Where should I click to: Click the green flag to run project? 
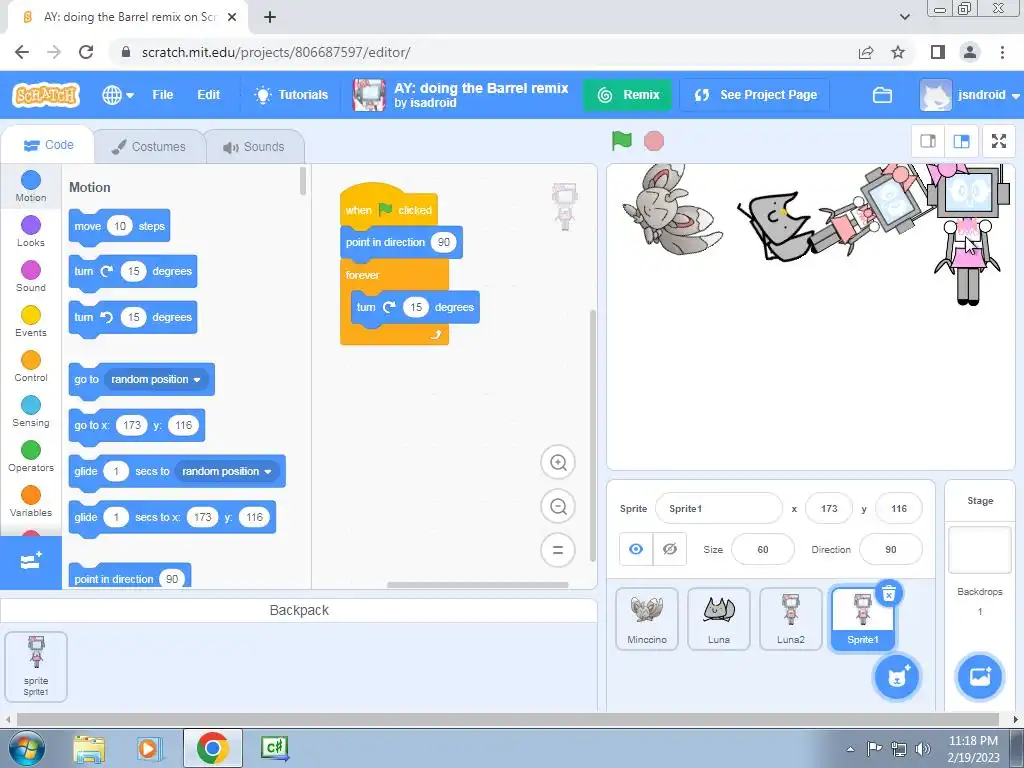622,140
